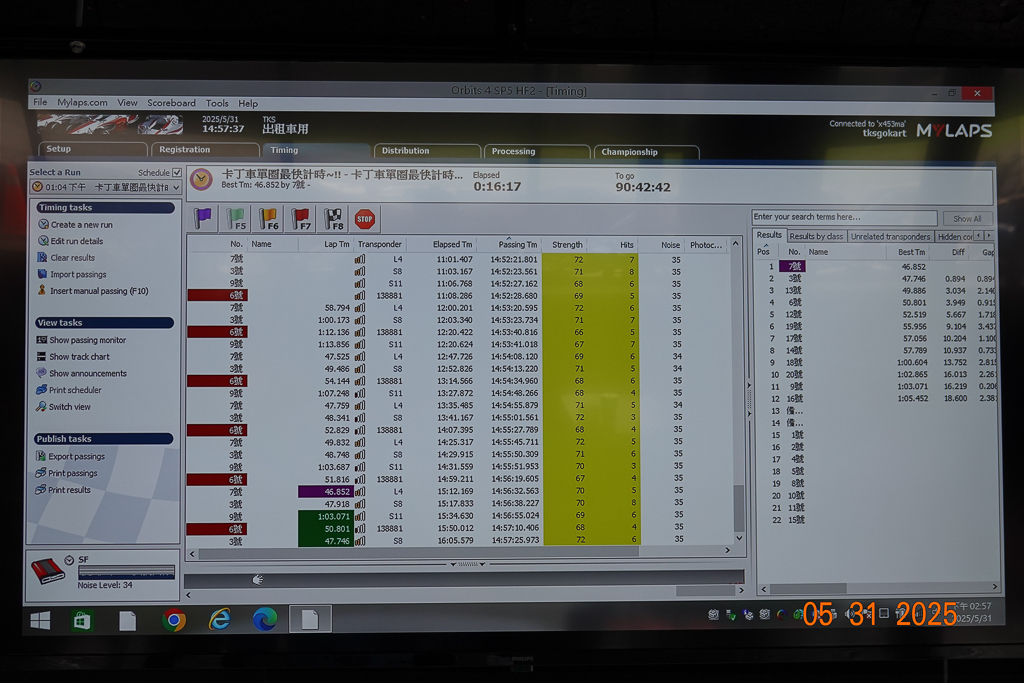Open Google Chrome from the taskbar

174,621
